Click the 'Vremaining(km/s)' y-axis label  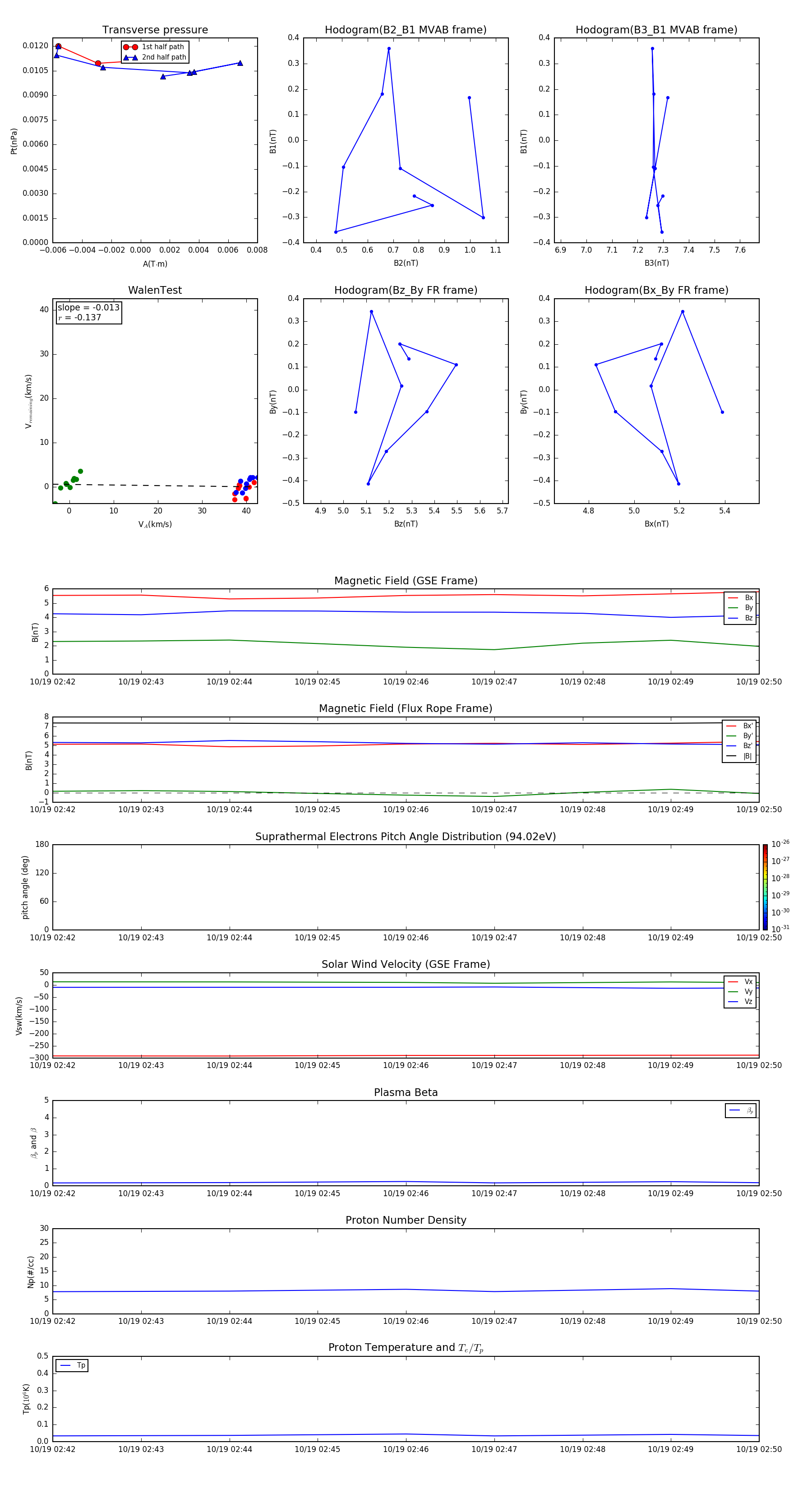(28, 401)
